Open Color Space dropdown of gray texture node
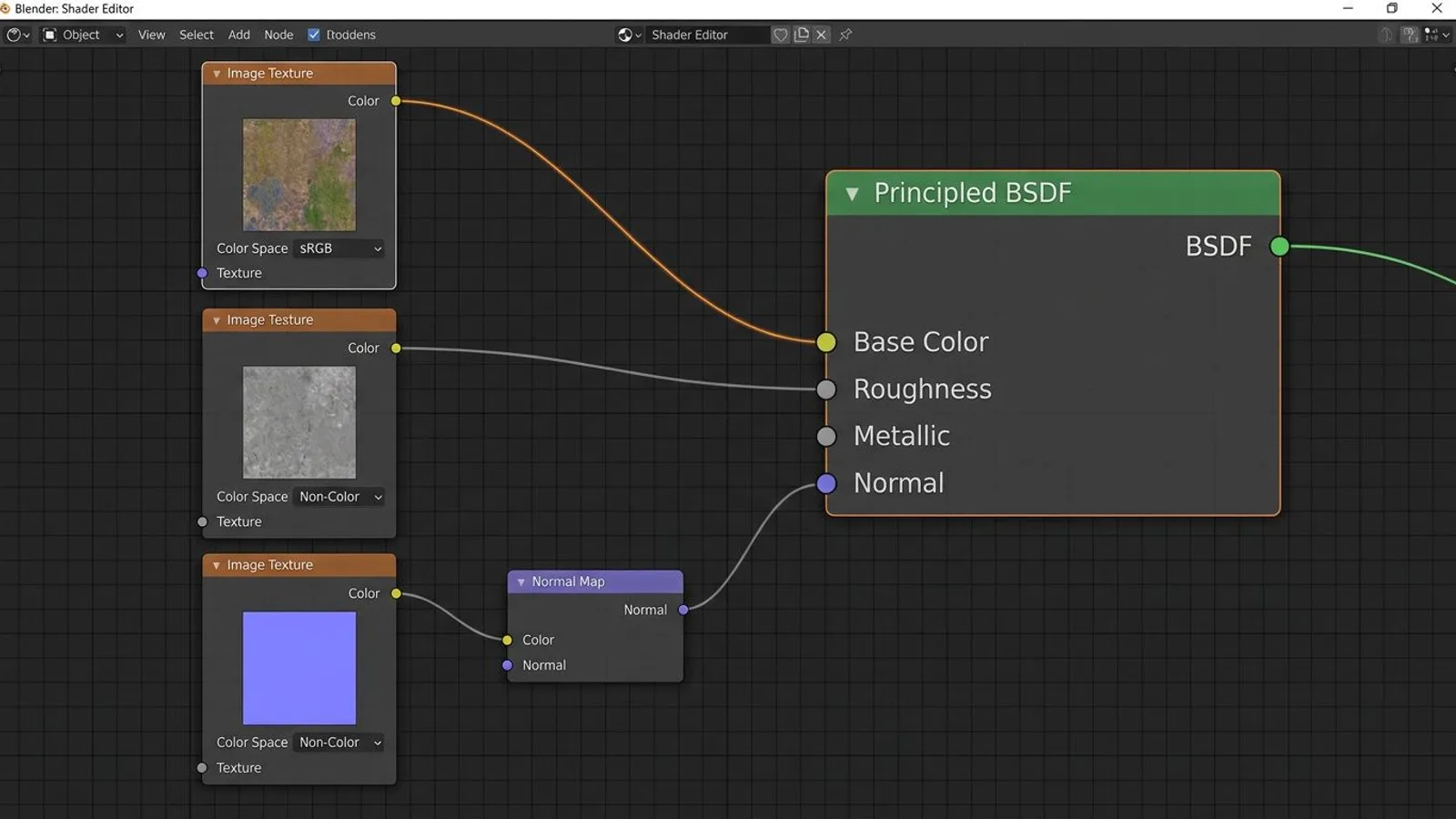1456x819 pixels. pos(339,497)
